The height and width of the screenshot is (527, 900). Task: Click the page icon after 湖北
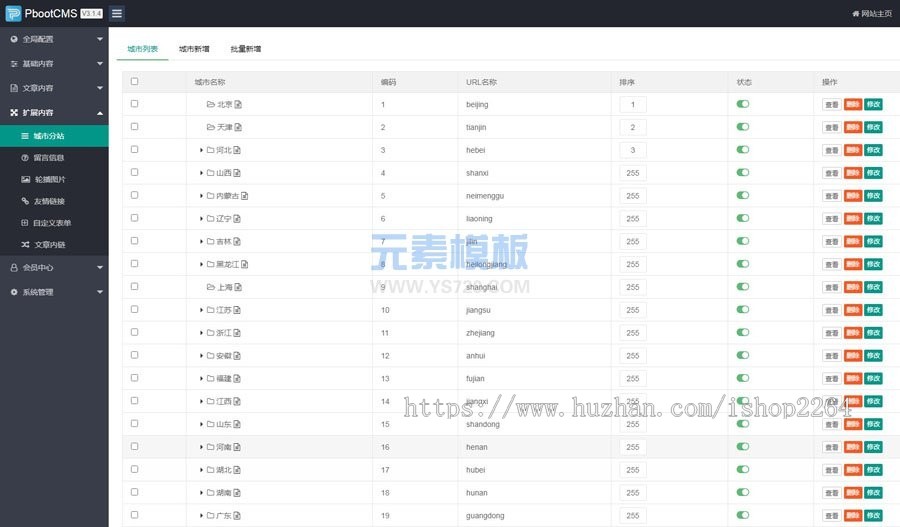pos(237,470)
